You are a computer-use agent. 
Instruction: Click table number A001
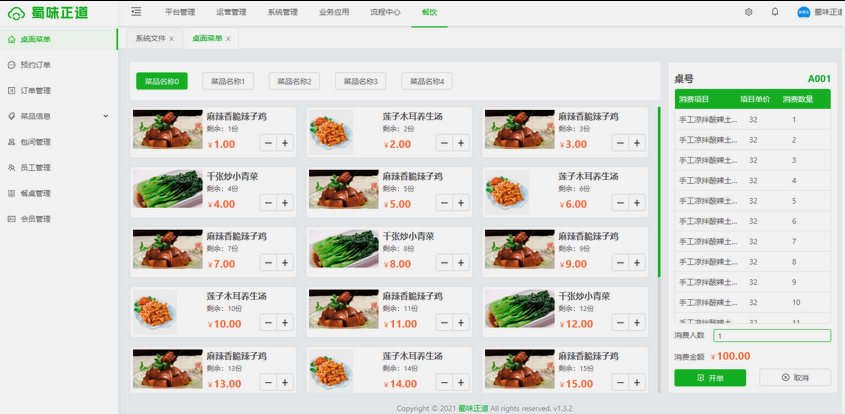pos(819,79)
